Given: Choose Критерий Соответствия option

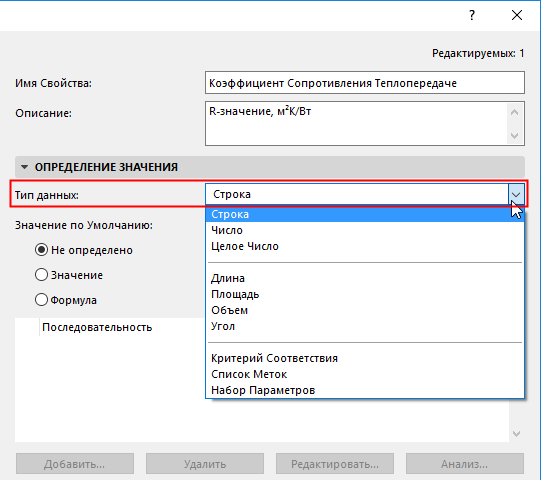Looking at the screenshot, I should pyautogui.click(x=365, y=358).
